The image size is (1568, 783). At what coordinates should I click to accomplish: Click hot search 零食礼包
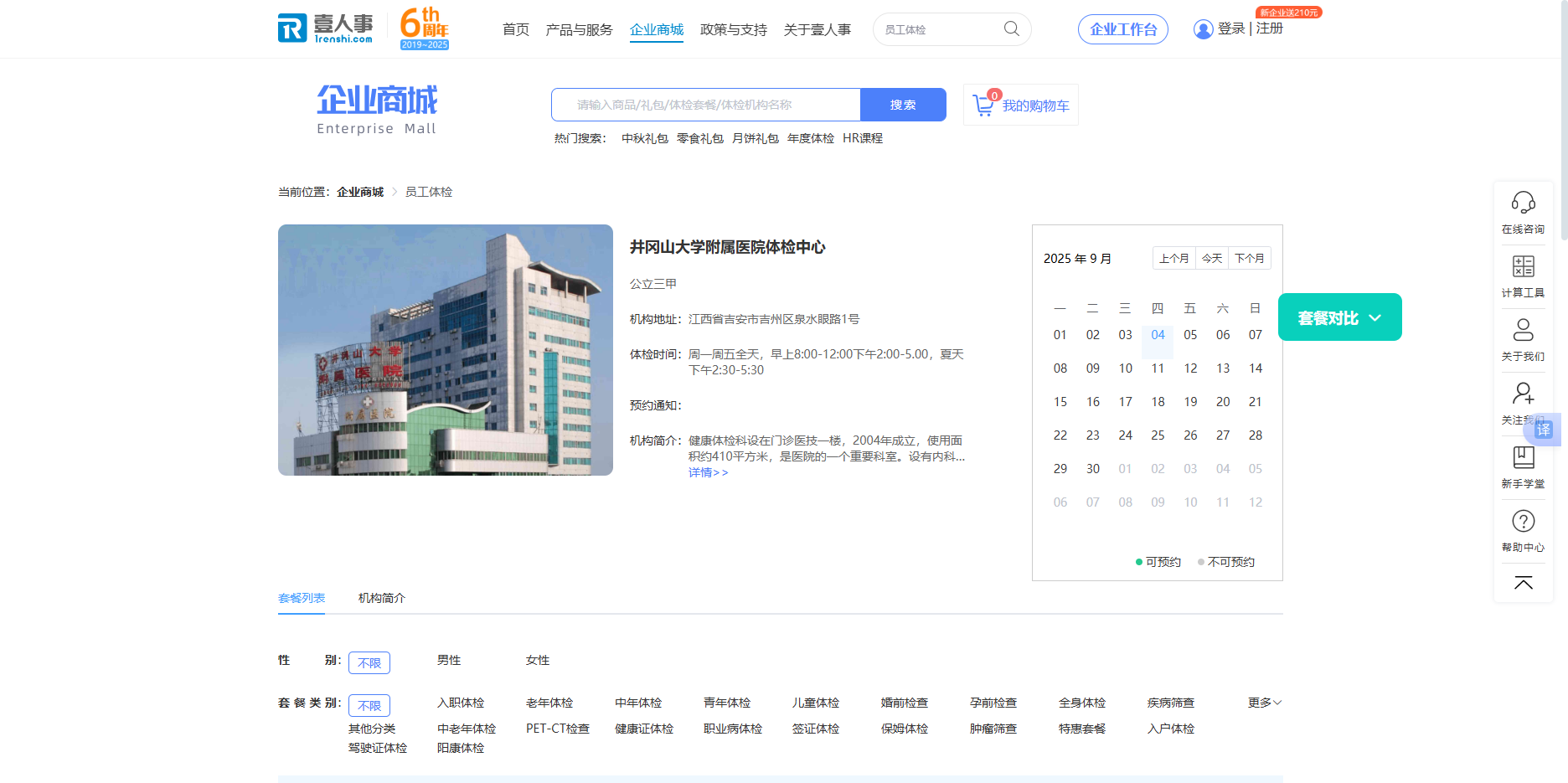point(700,138)
